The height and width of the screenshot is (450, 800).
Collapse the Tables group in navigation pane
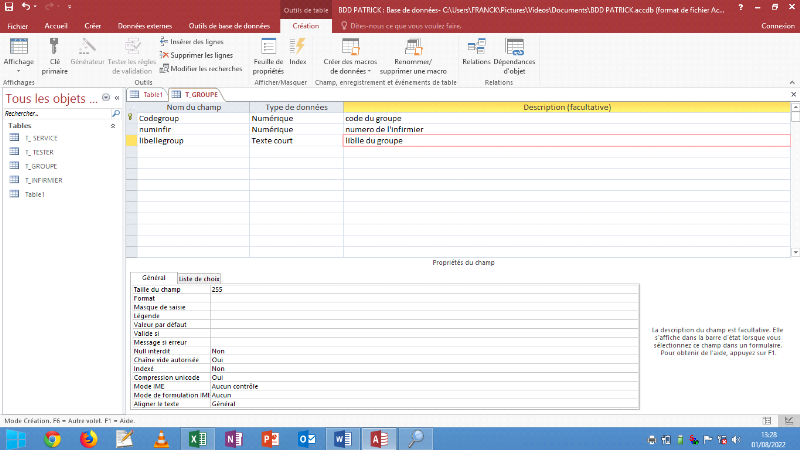tap(112, 126)
